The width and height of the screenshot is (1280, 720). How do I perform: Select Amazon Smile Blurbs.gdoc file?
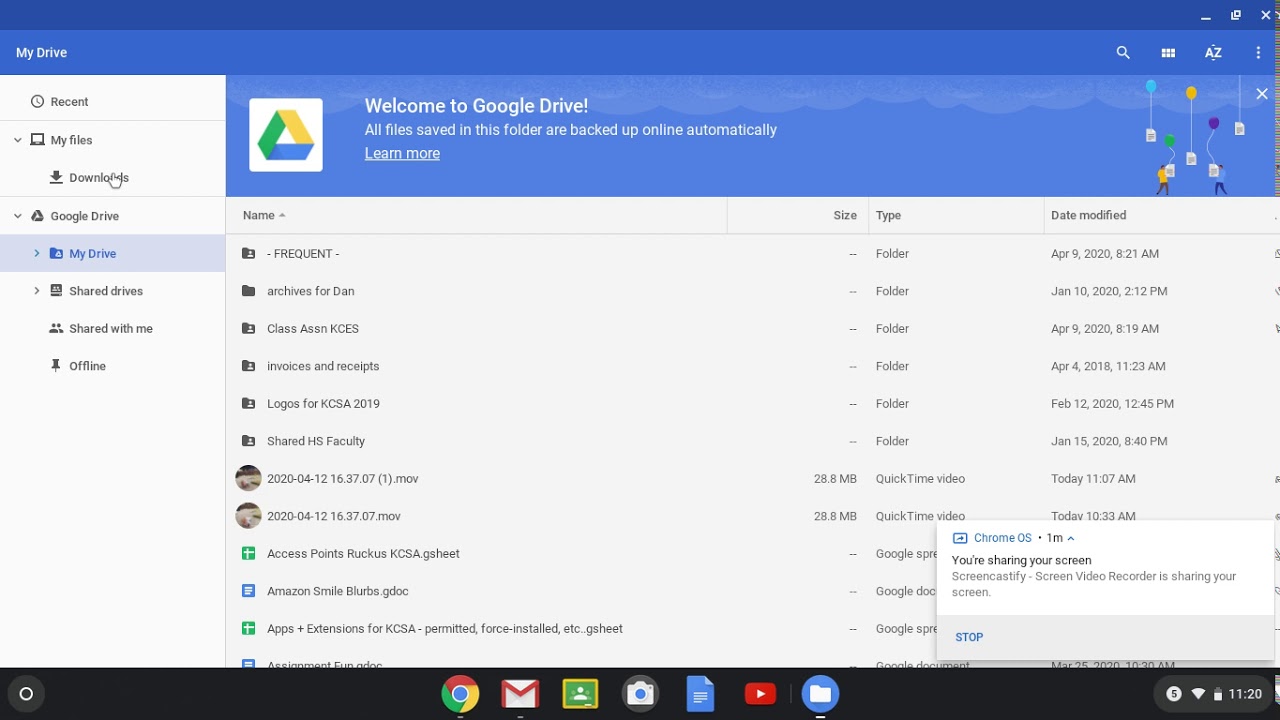coord(337,591)
